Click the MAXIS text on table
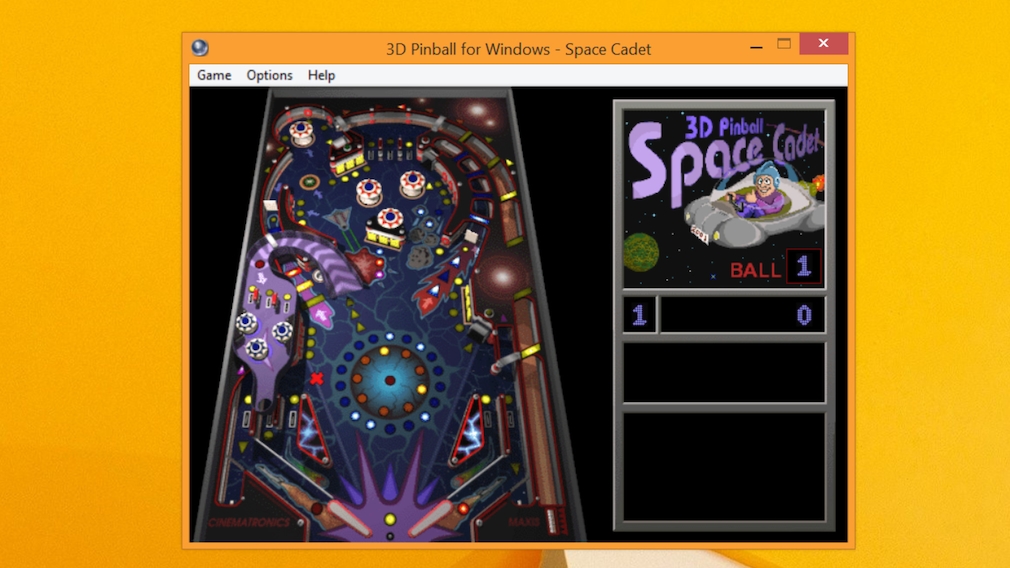Viewport: 1010px width, 568px height. click(x=525, y=522)
